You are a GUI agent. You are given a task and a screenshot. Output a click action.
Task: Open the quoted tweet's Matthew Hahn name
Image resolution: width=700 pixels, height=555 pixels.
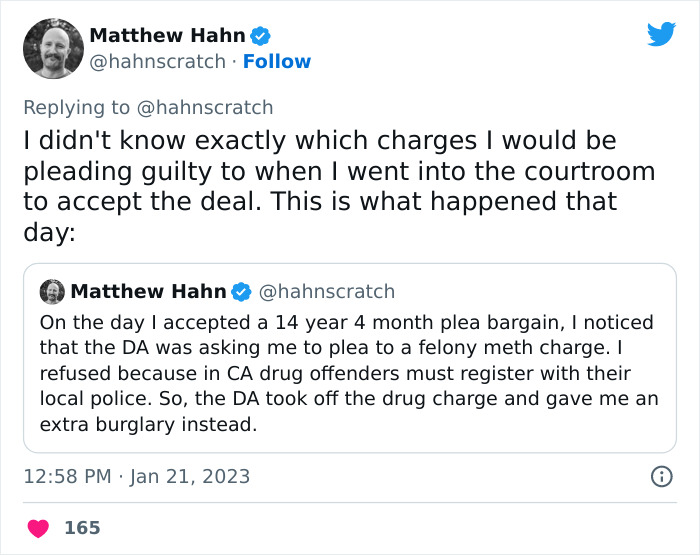pos(148,292)
